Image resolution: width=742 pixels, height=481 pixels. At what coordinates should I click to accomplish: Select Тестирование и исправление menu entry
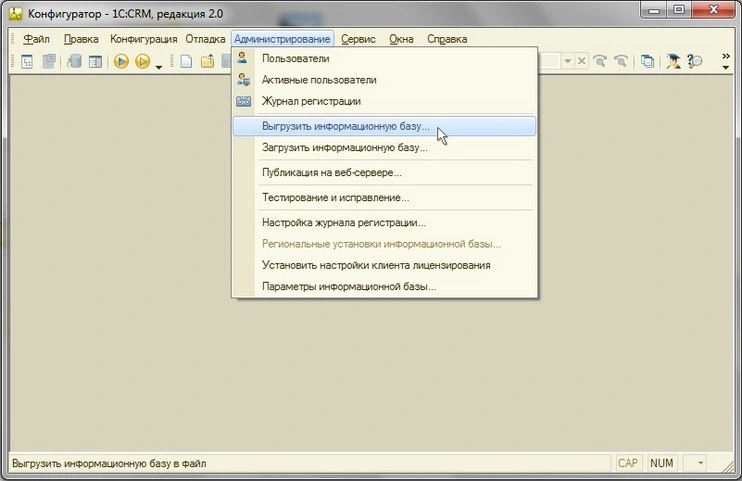tap(335, 198)
